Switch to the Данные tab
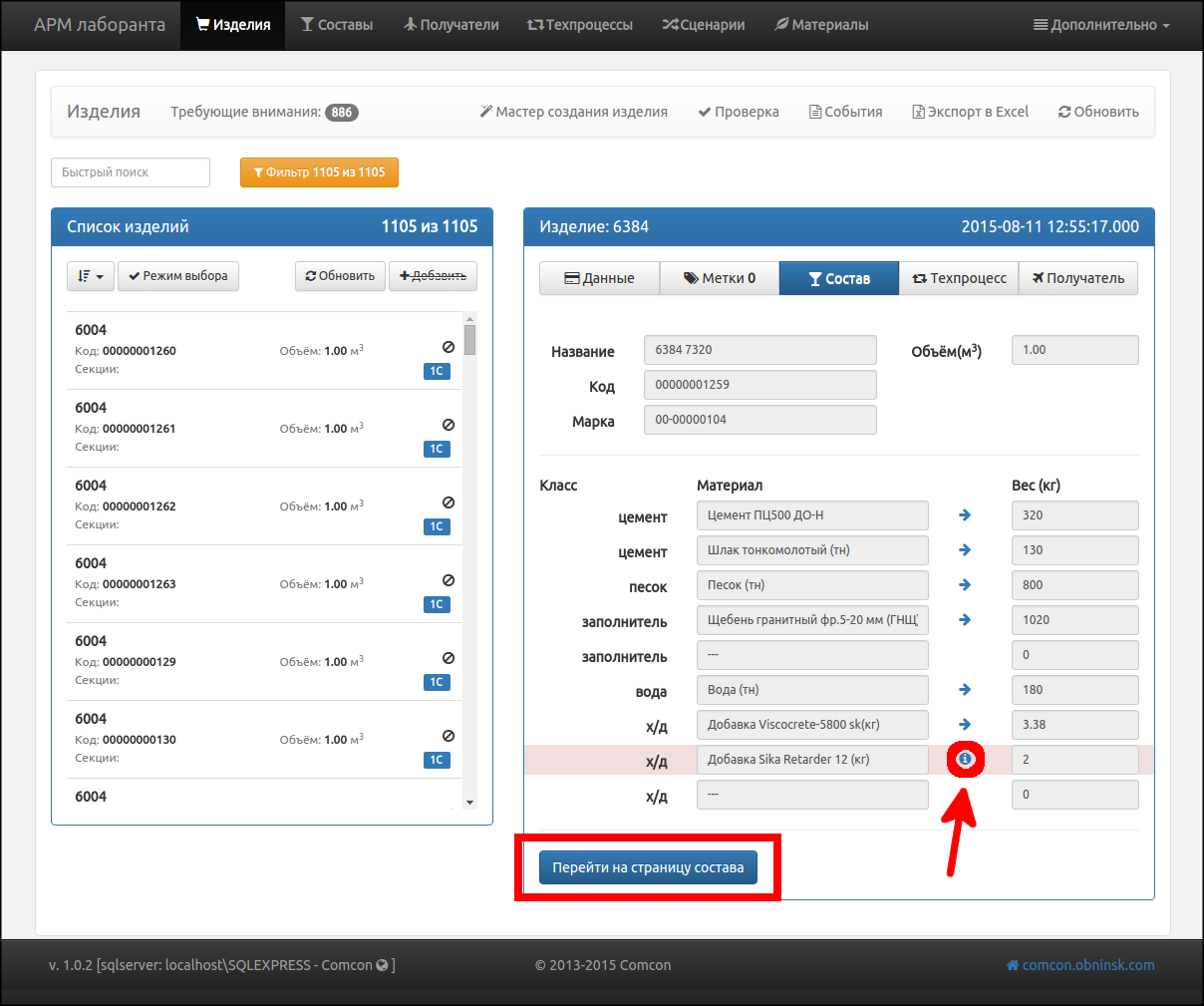The image size is (1204, 1006). click(x=599, y=278)
